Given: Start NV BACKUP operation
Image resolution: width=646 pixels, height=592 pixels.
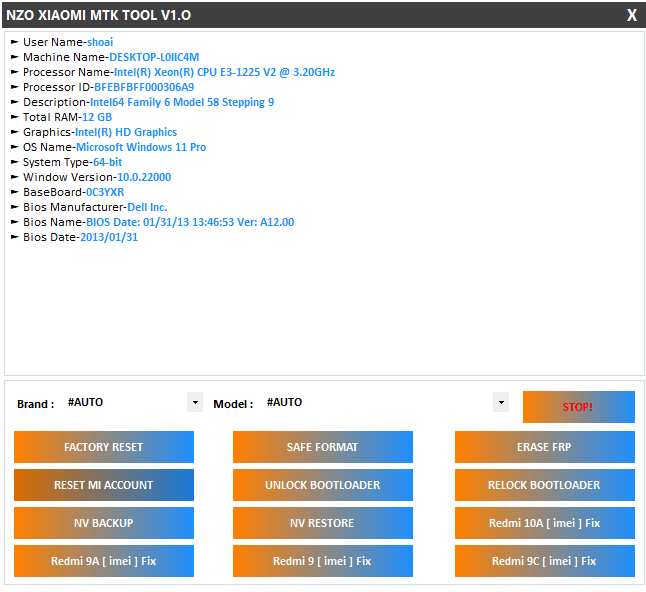Looking at the screenshot, I should click(103, 523).
